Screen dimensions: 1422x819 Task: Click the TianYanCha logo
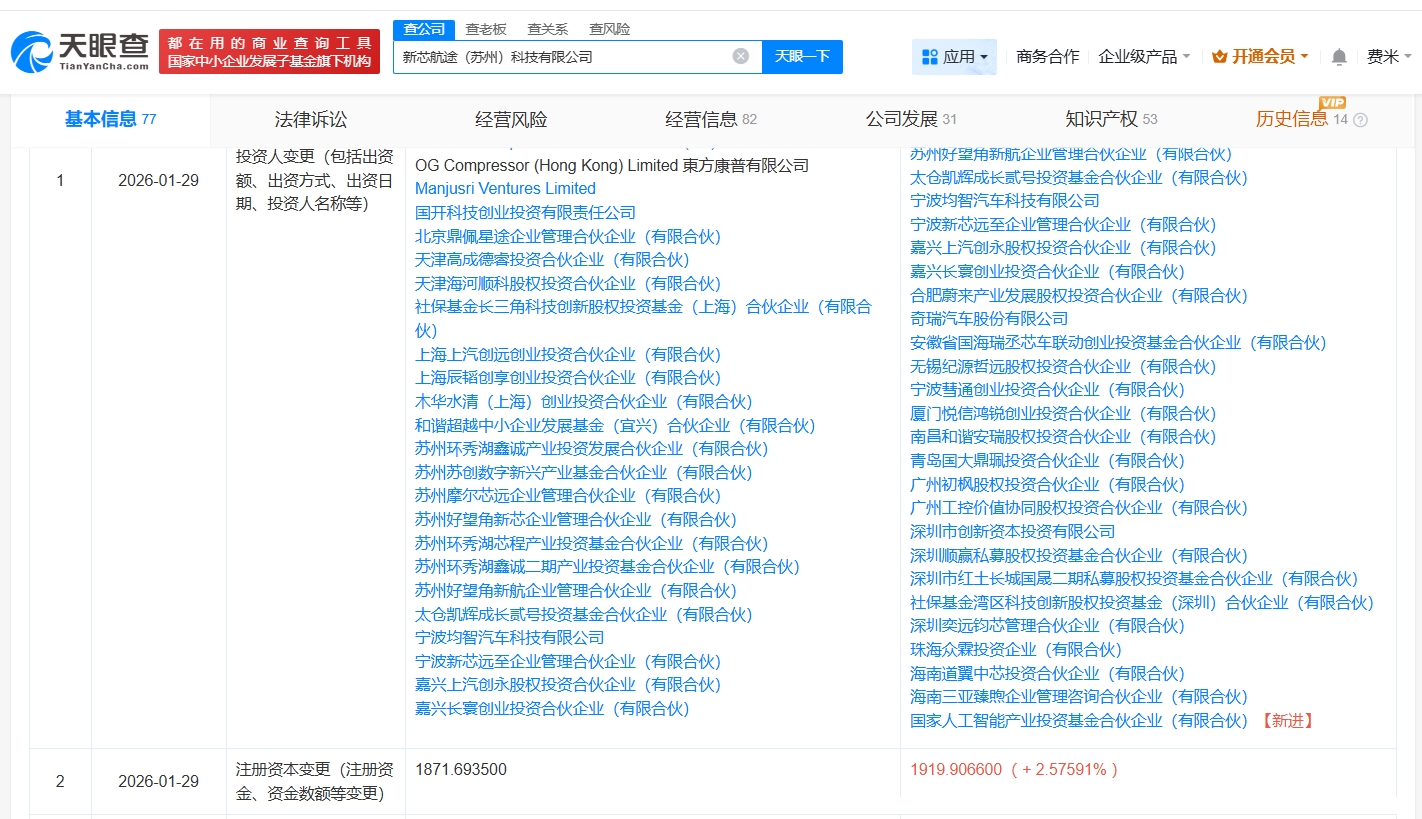(80, 51)
